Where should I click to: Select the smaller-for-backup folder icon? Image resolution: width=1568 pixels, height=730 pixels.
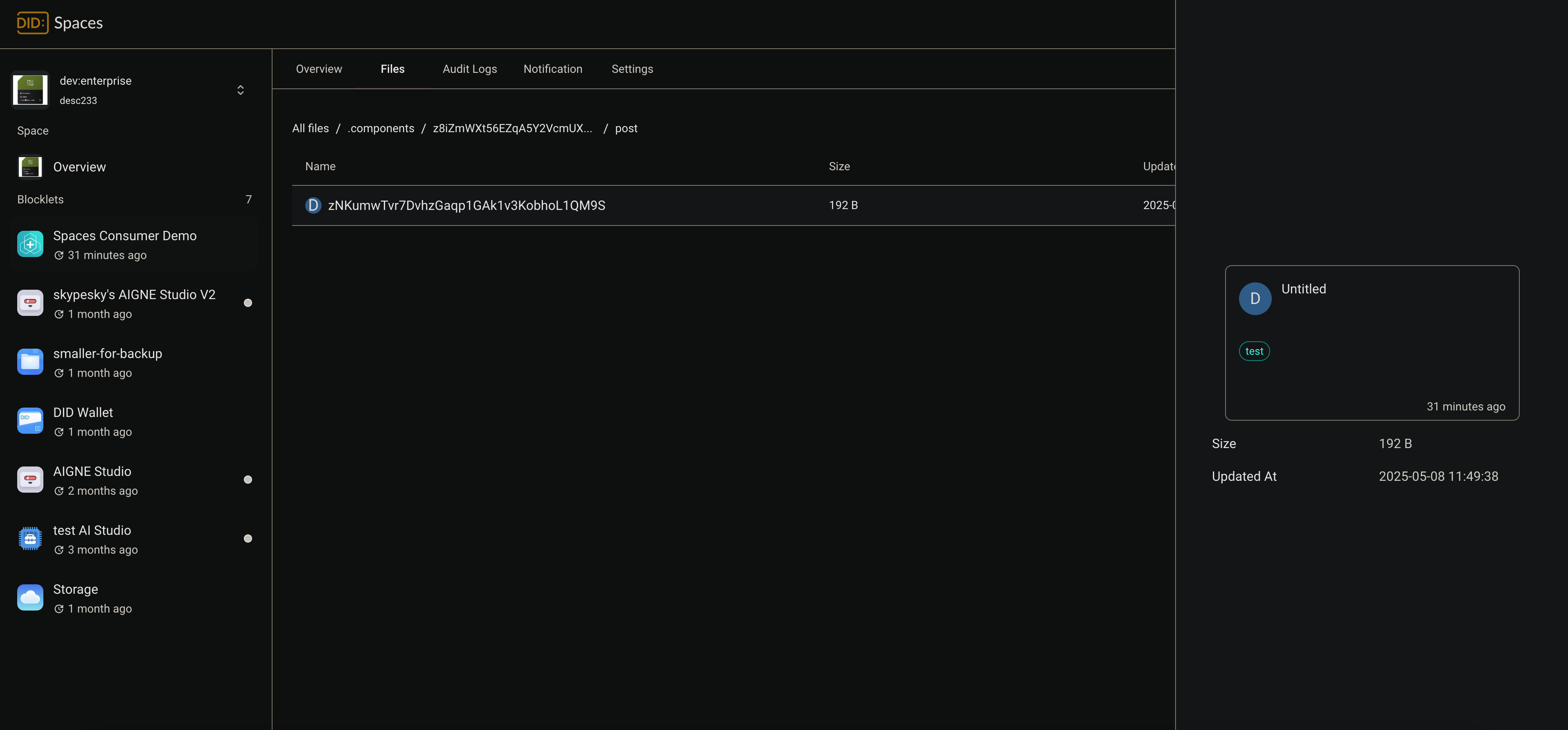click(x=30, y=362)
